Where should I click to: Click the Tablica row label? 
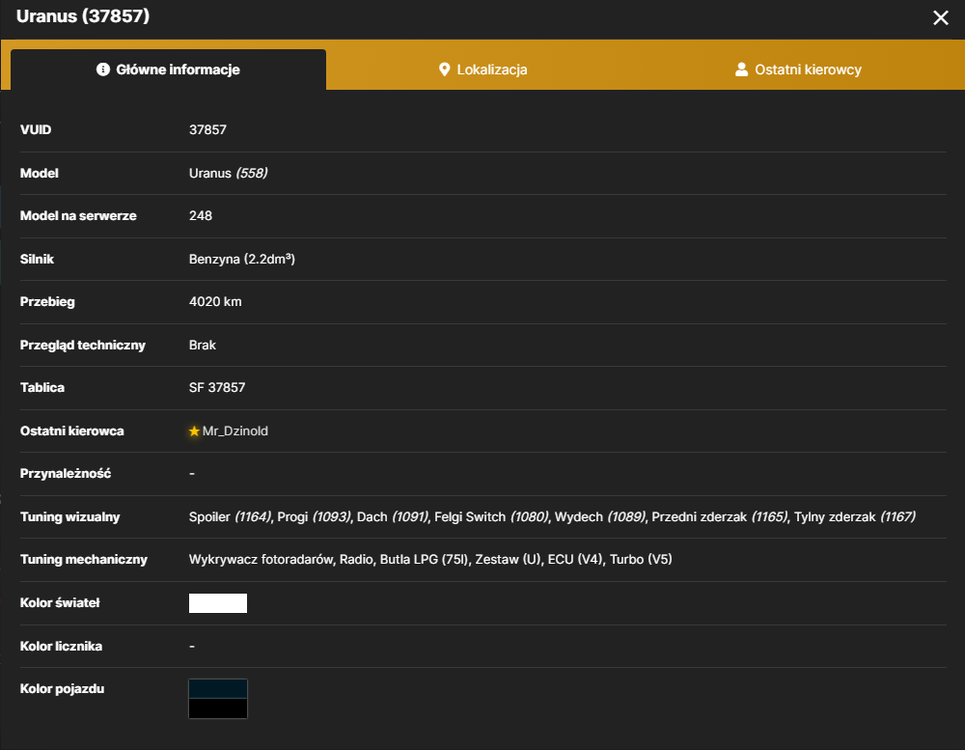42,388
